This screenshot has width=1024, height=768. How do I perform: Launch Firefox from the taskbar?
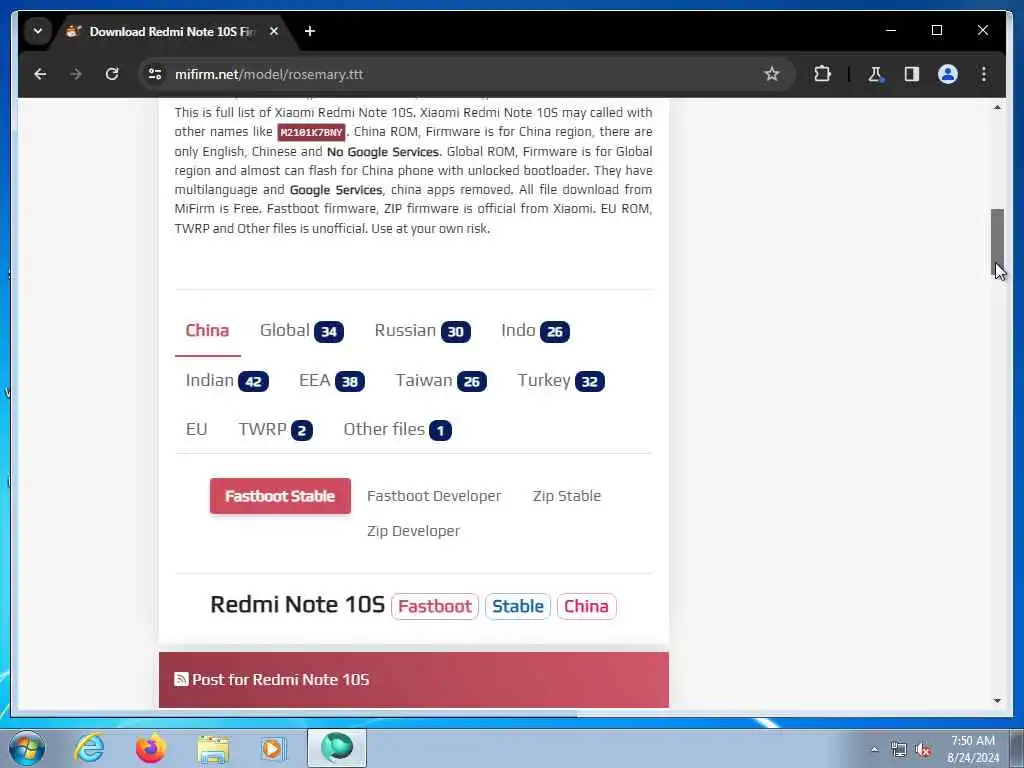click(150, 748)
